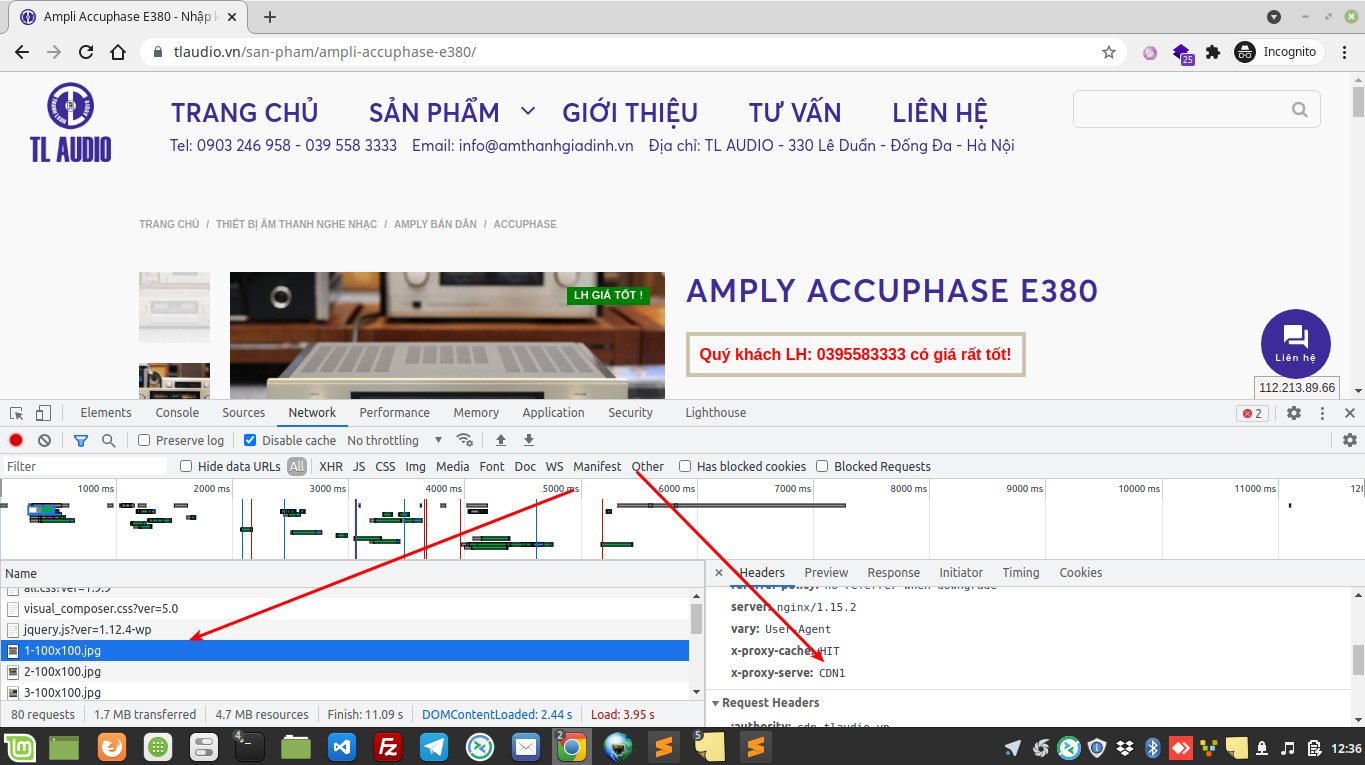The width and height of the screenshot is (1365, 765).
Task: Open LIÊN HỆ navigation link
Action: click(x=940, y=112)
